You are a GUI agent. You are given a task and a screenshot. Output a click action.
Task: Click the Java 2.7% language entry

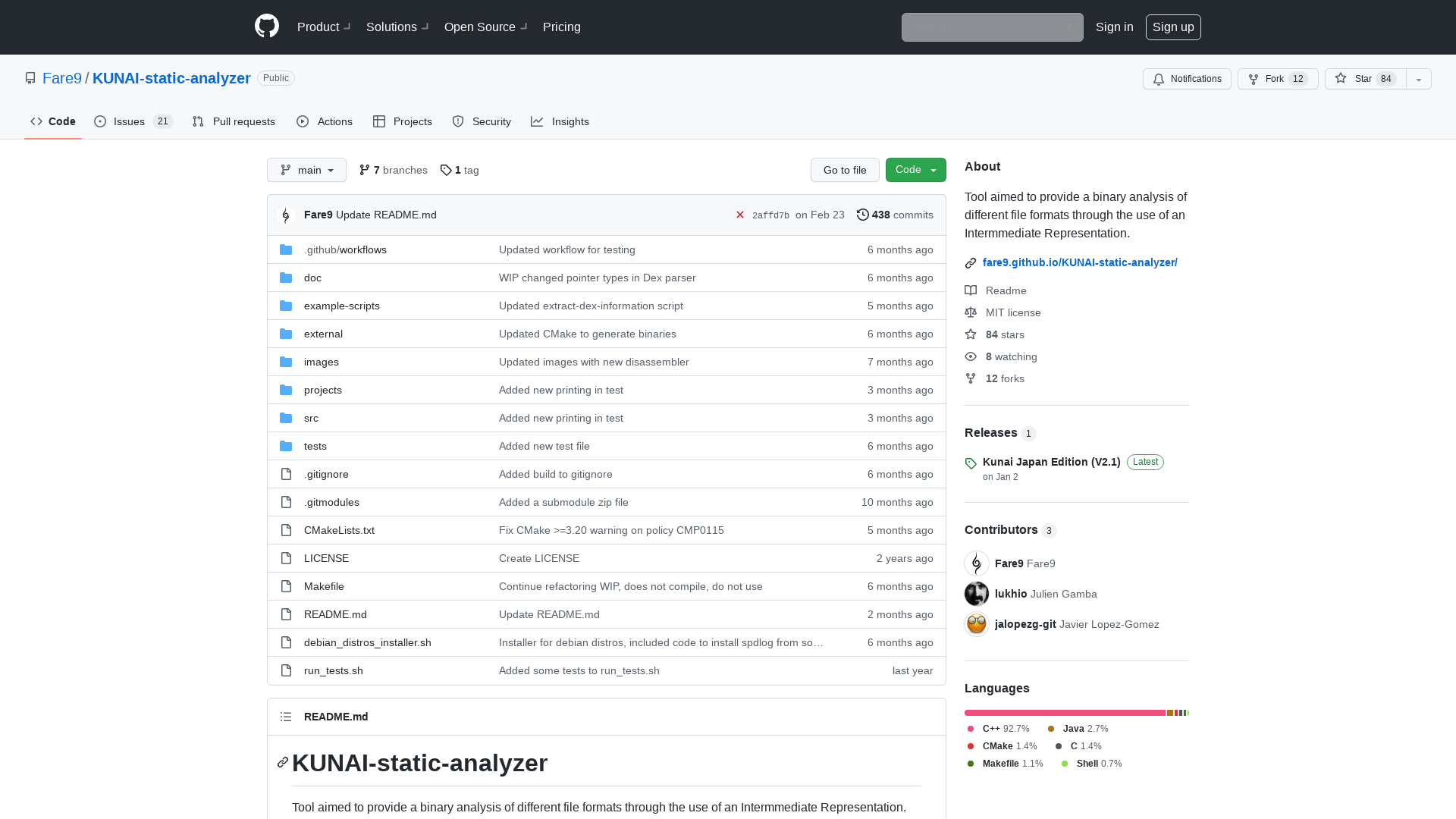[x=1078, y=729]
